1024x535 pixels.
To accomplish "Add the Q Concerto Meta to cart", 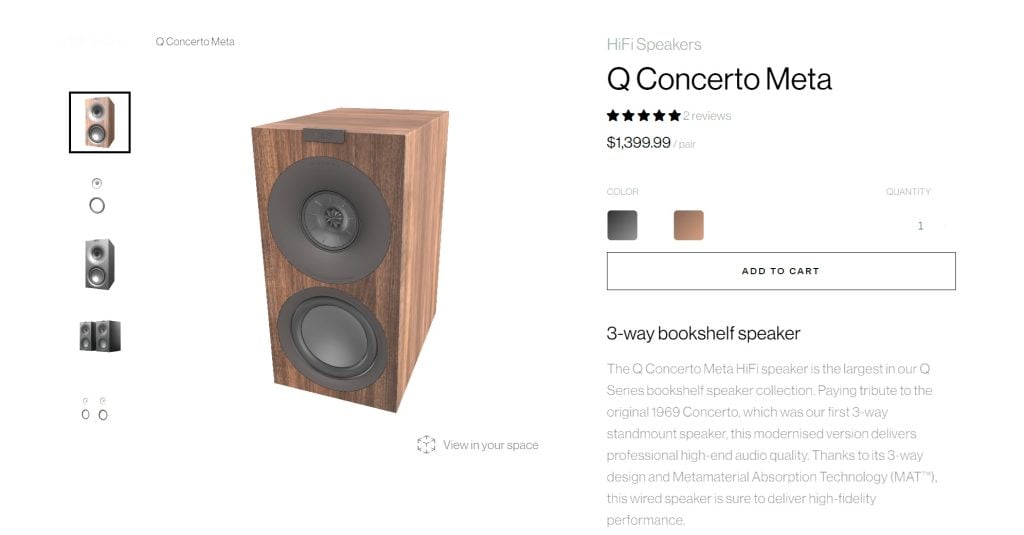I will point(781,271).
